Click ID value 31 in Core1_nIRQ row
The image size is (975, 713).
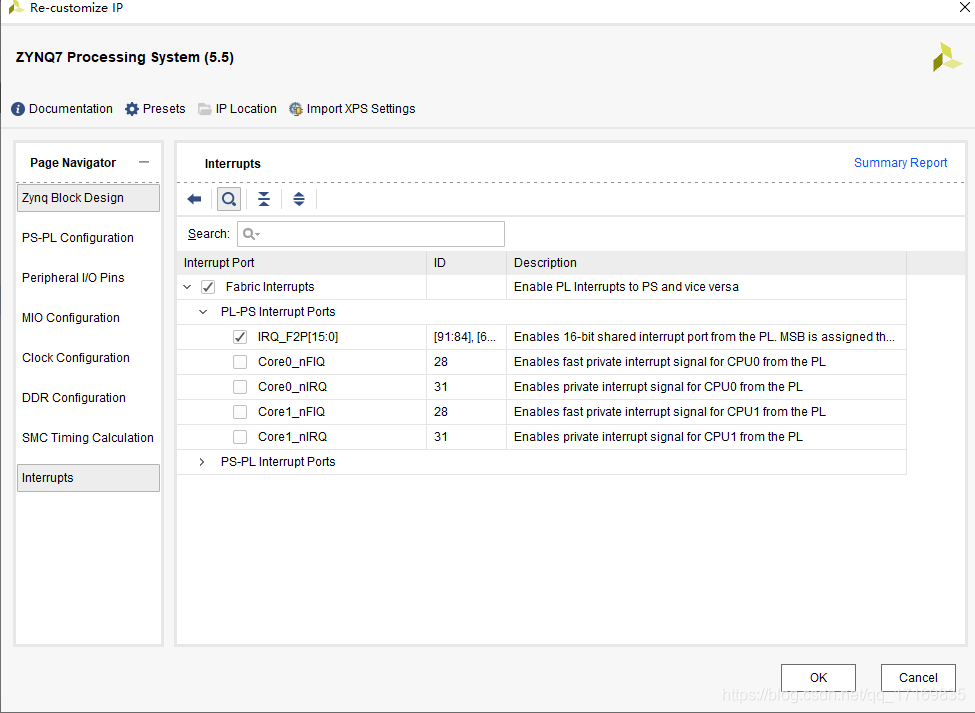coord(441,437)
